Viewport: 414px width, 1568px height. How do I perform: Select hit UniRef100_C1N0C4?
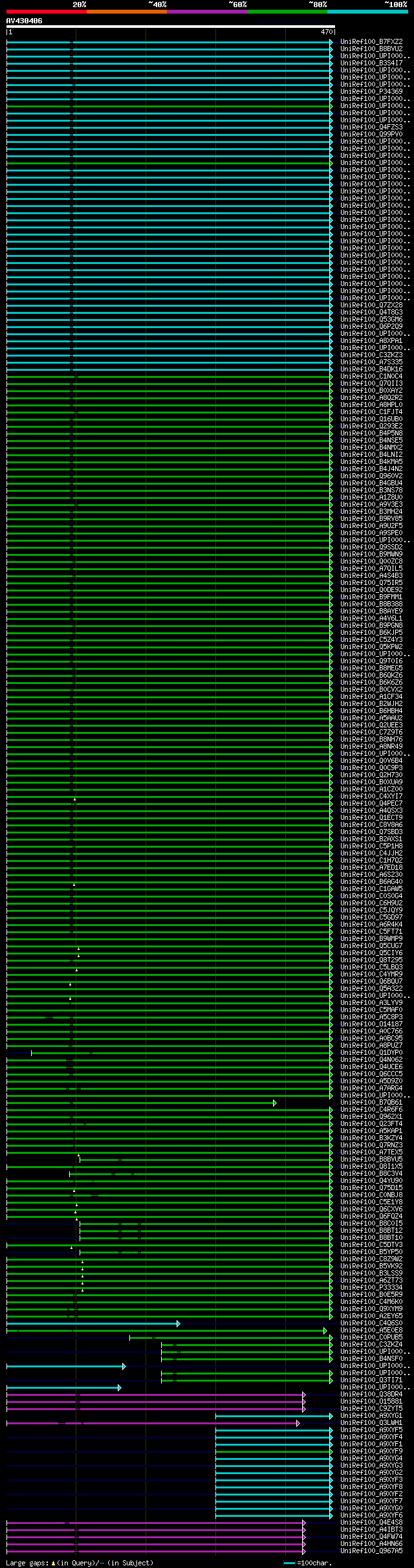371,376
